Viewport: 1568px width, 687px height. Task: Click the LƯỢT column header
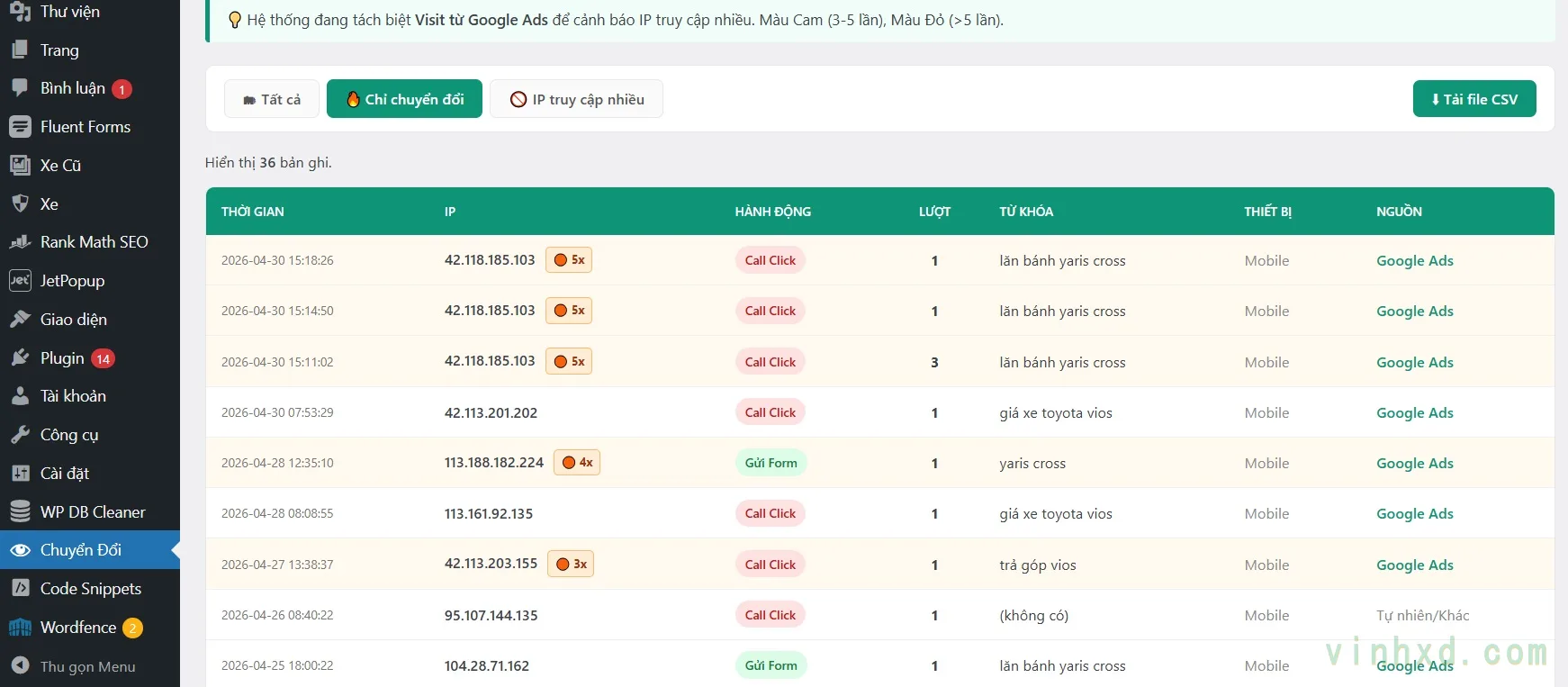coord(934,212)
